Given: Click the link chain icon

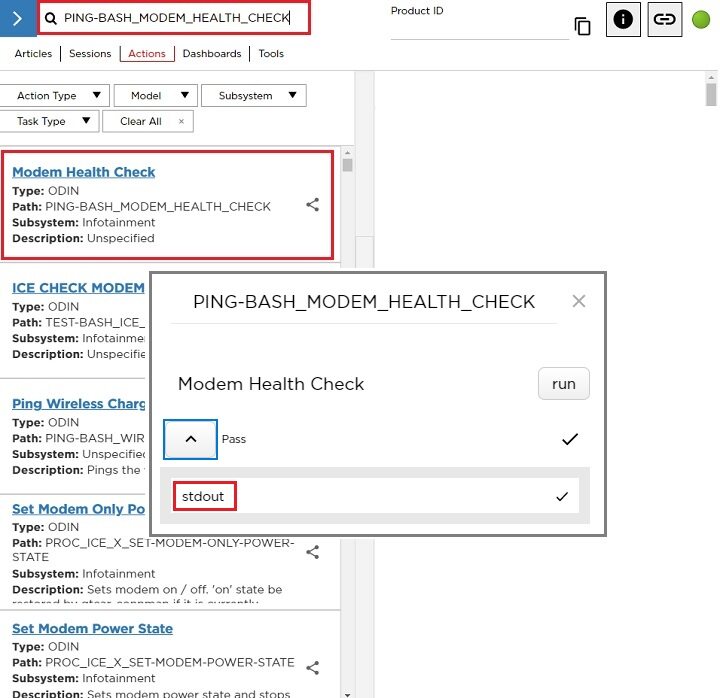Looking at the screenshot, I should point(665,19).
